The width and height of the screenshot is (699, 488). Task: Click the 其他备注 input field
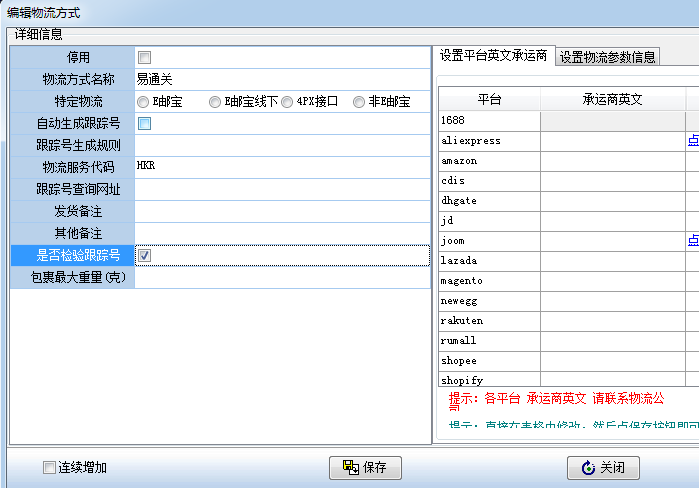pos(282,233)
